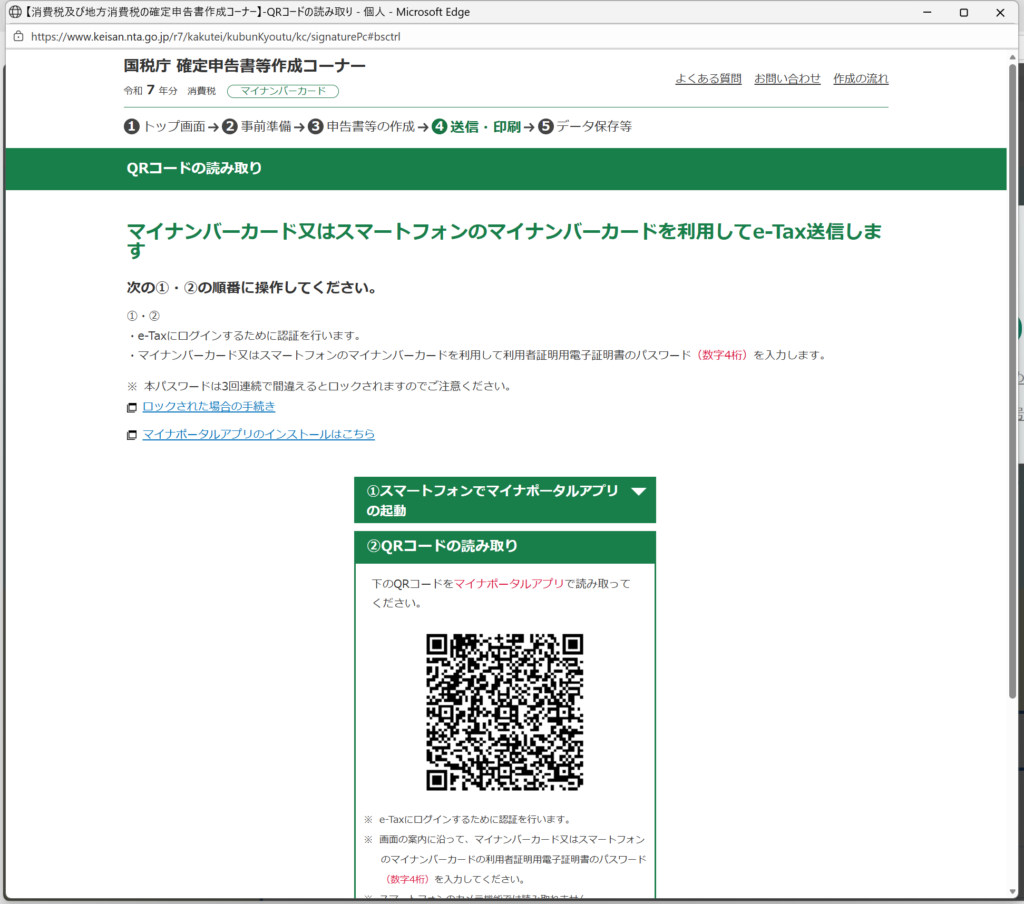
Task: Expand the ①スマートフォンでマイナポータルアプリの起動 arrow
Action: pyautogui.click(x=638, y=491)
